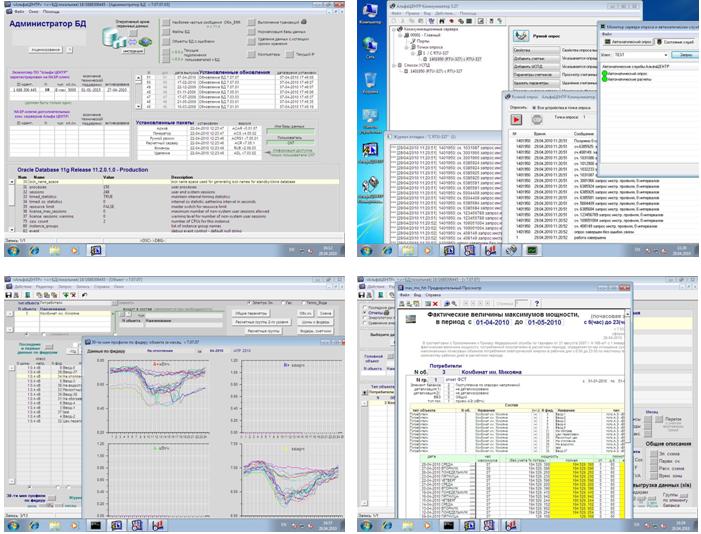This screenshot has width=701, height=534.
Task: Collapse the Список УСПД tree node
Action: coord(394,65)
